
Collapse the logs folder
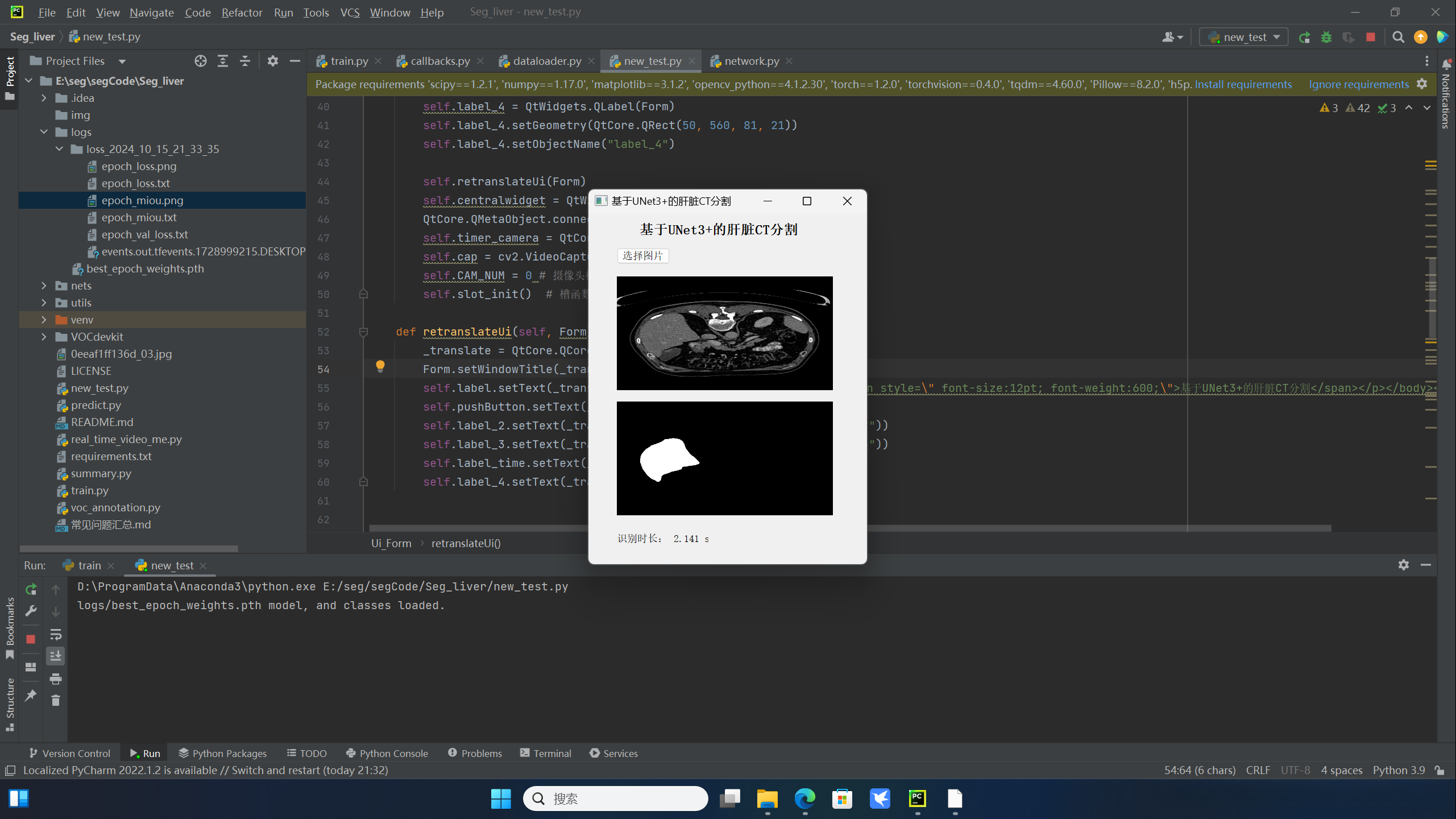click(x=44, y=132)
